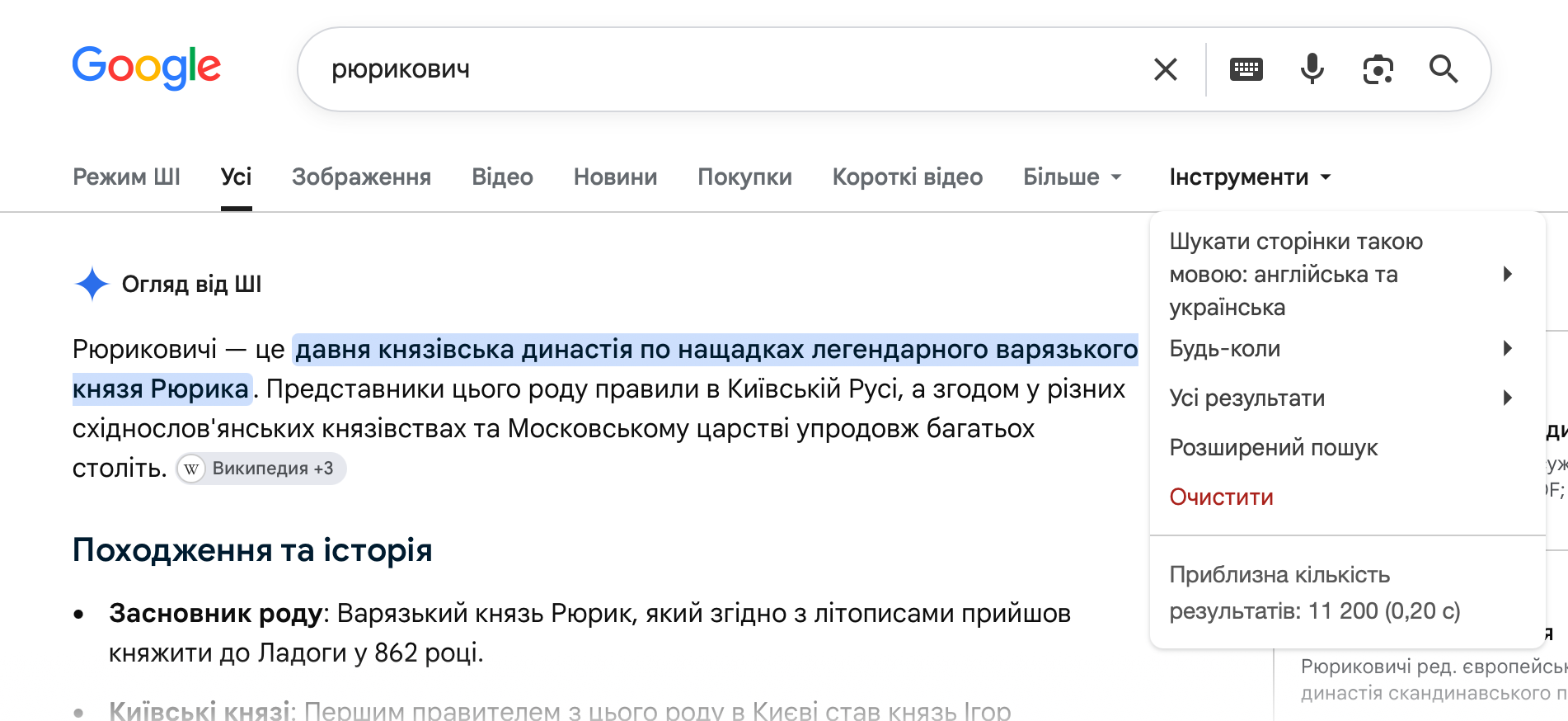Click the AI overview sparkle icon
The image size is (1568, 721).
[x=92, y=285]
